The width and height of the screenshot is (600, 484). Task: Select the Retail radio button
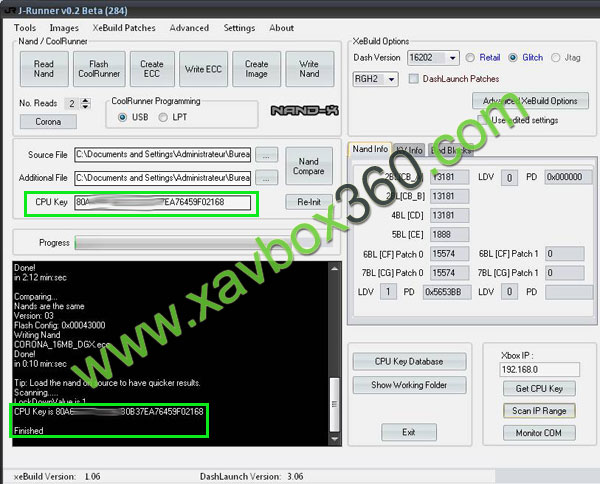pyautogui.click(x=470, y=58)
